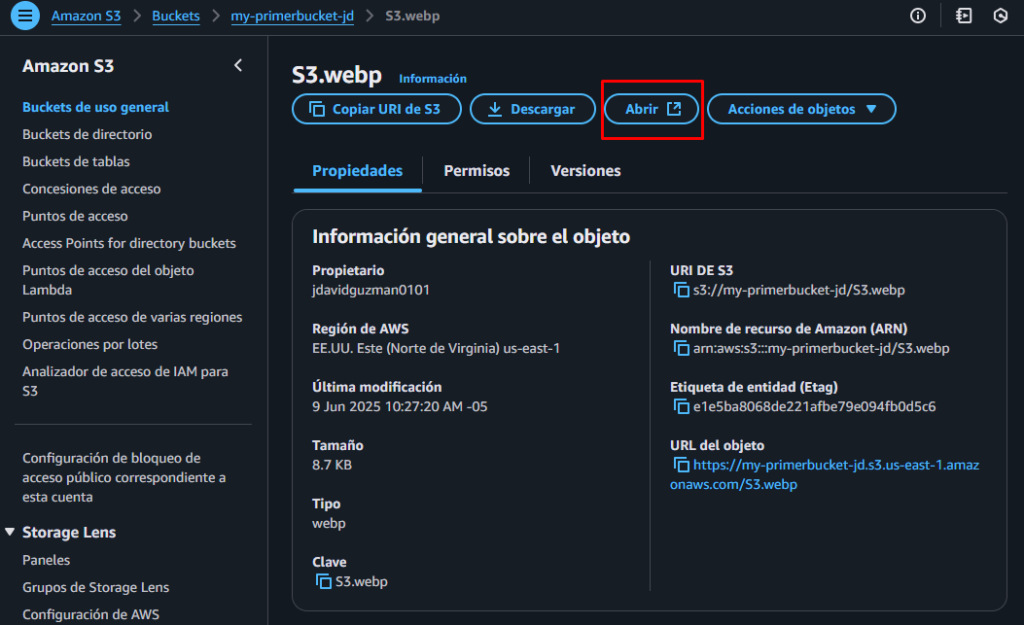This screenshot has width=1024, height=625.
Task: Click the Copiar URI de S3 button
Action: pos(377,109)
